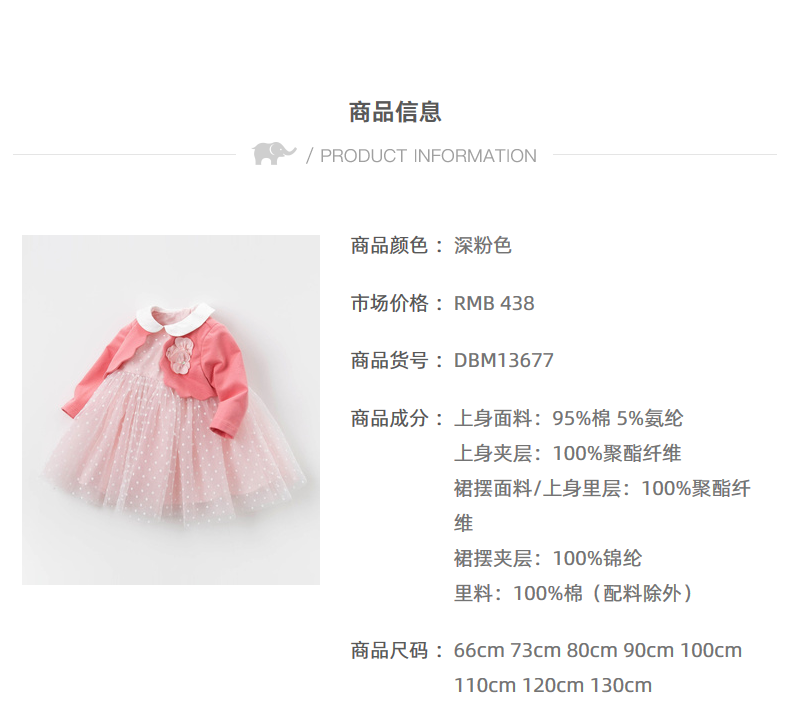
Task: Click the 商品信息 section heading
Action: (396, 112)
